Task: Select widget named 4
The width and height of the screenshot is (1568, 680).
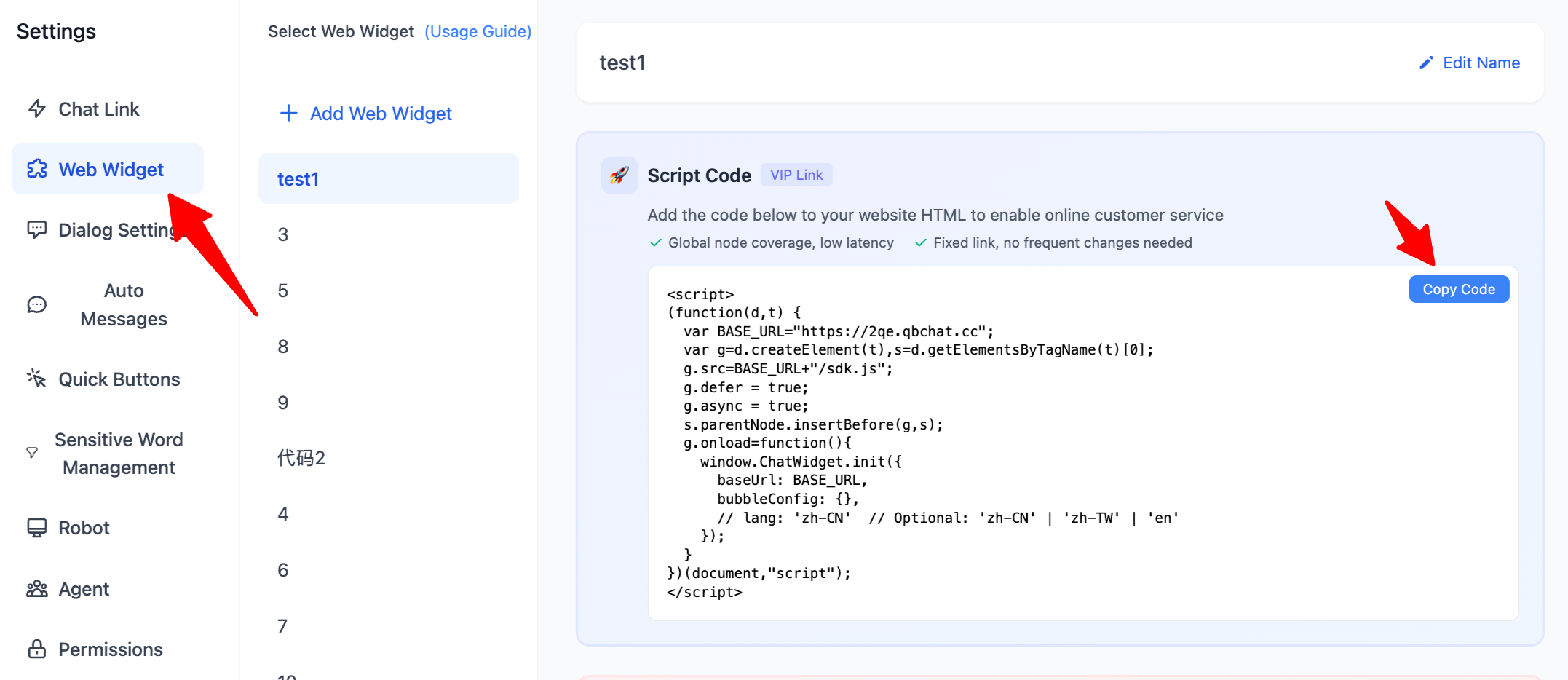Action: 389,514
